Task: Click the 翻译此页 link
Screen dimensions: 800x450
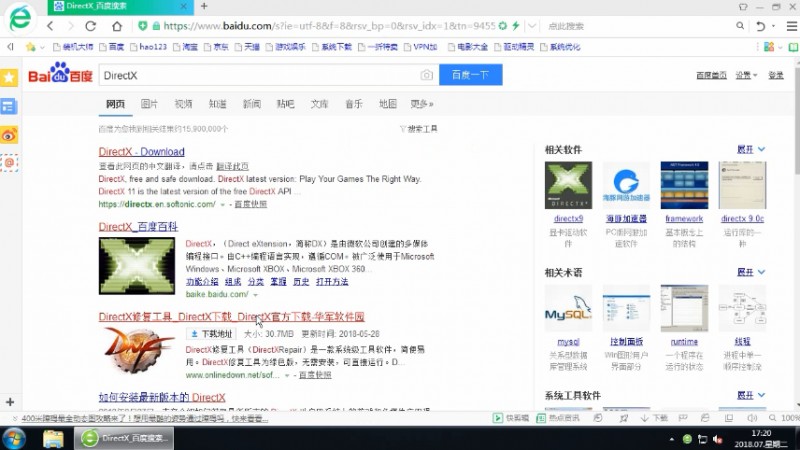Action: click(x=232, y=166)
